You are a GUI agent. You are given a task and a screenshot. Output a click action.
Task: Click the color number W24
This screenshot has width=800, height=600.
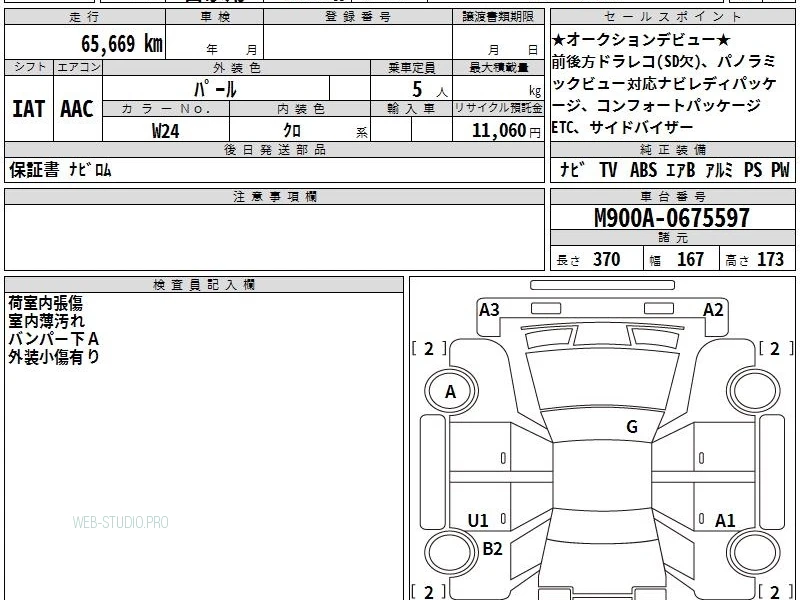click(165, 131)
